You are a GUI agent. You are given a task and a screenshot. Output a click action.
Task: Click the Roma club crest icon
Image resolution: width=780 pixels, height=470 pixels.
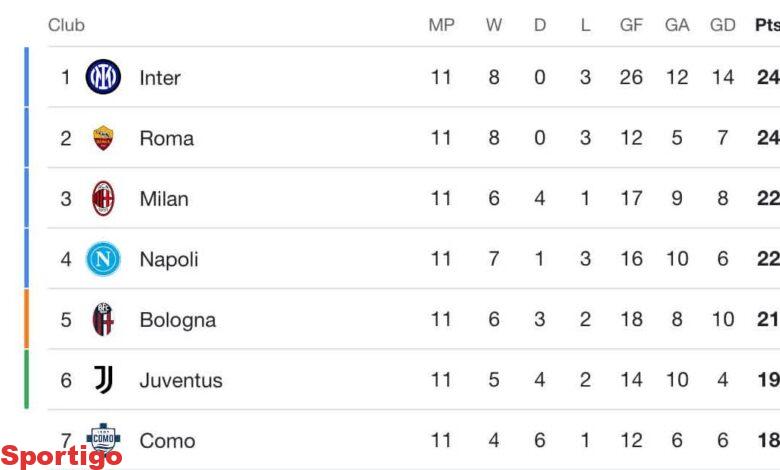(x=103, y=138)
